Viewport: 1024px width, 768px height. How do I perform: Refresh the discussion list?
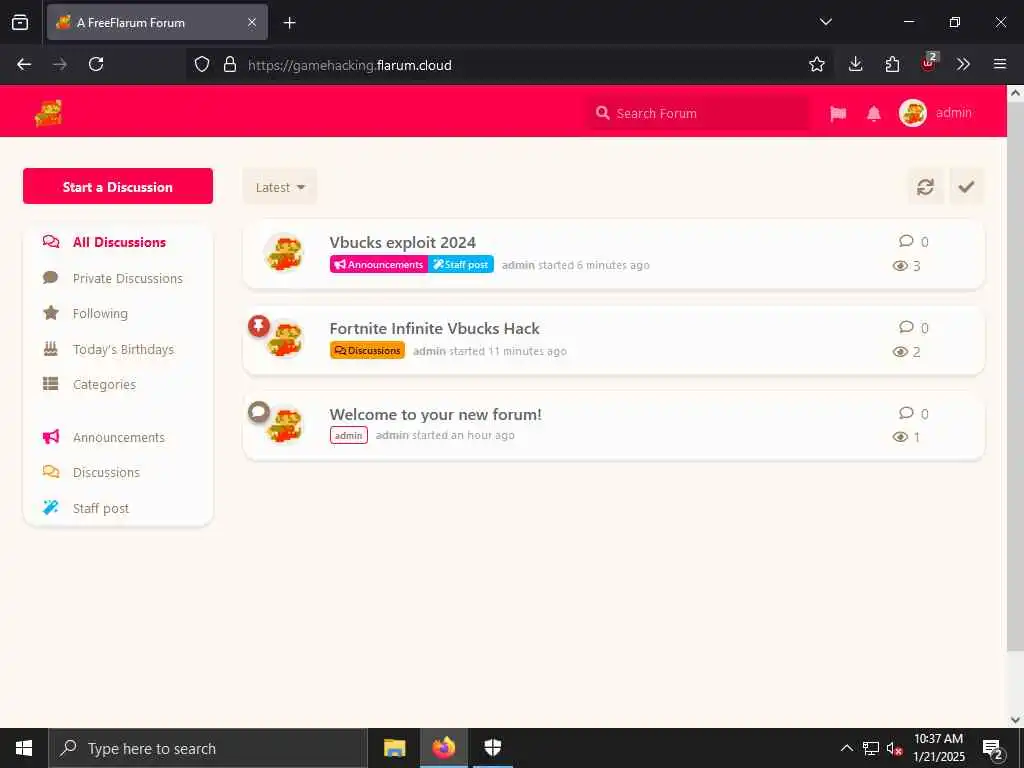click(925, 187)
